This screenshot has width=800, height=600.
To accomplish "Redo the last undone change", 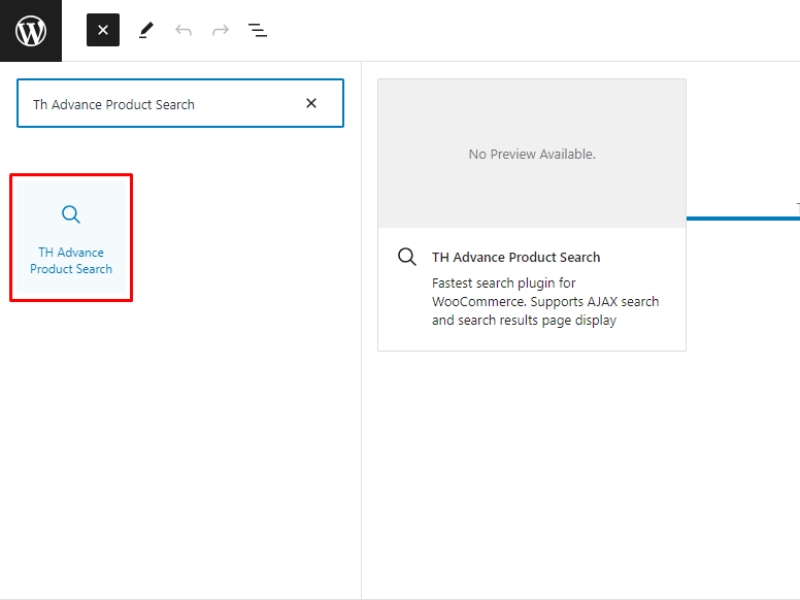I will (x=220, y=30).
